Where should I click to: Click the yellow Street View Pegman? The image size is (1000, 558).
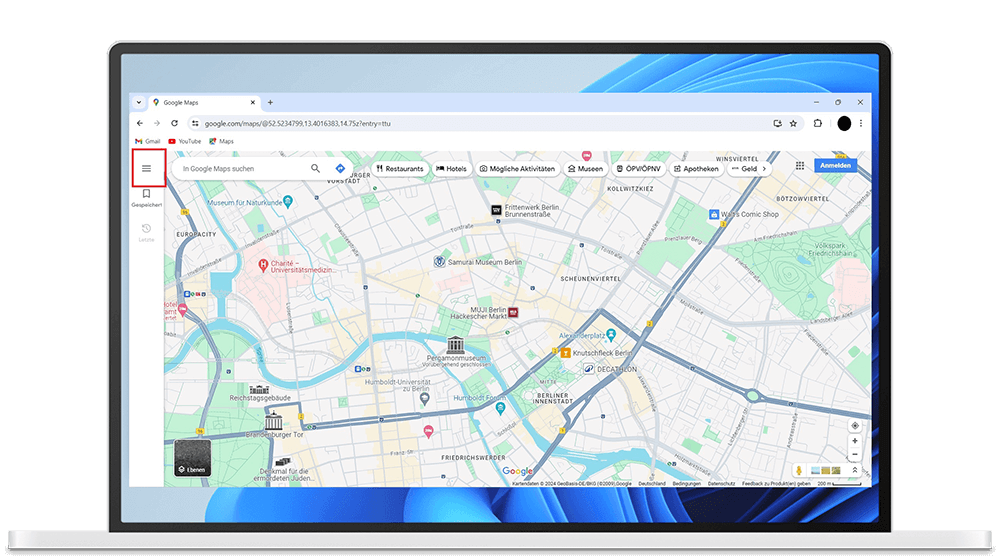(x=798, y=471)
